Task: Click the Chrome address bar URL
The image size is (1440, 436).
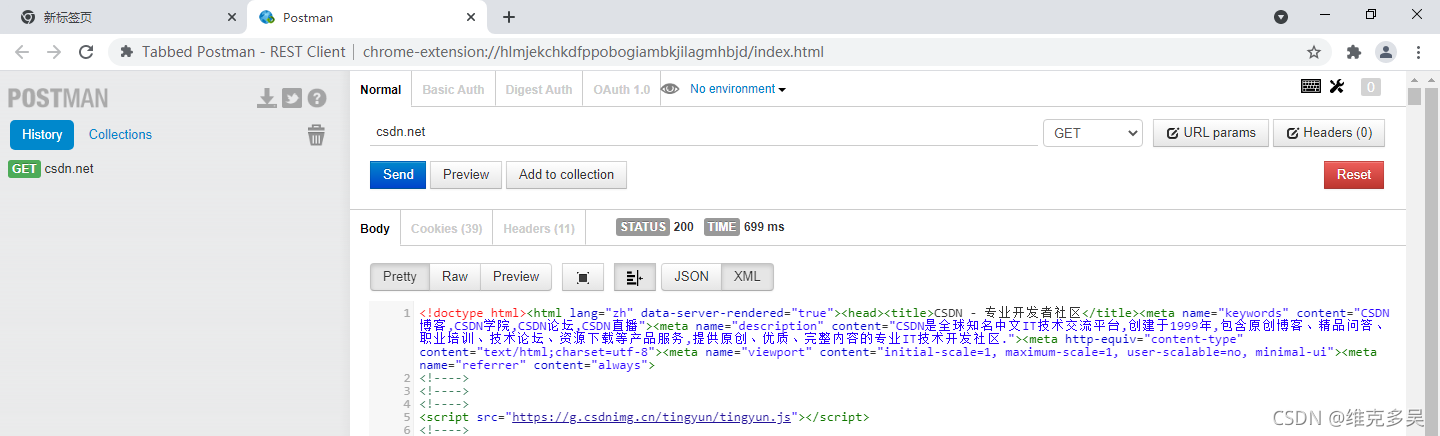Action: tap(593, 52)
